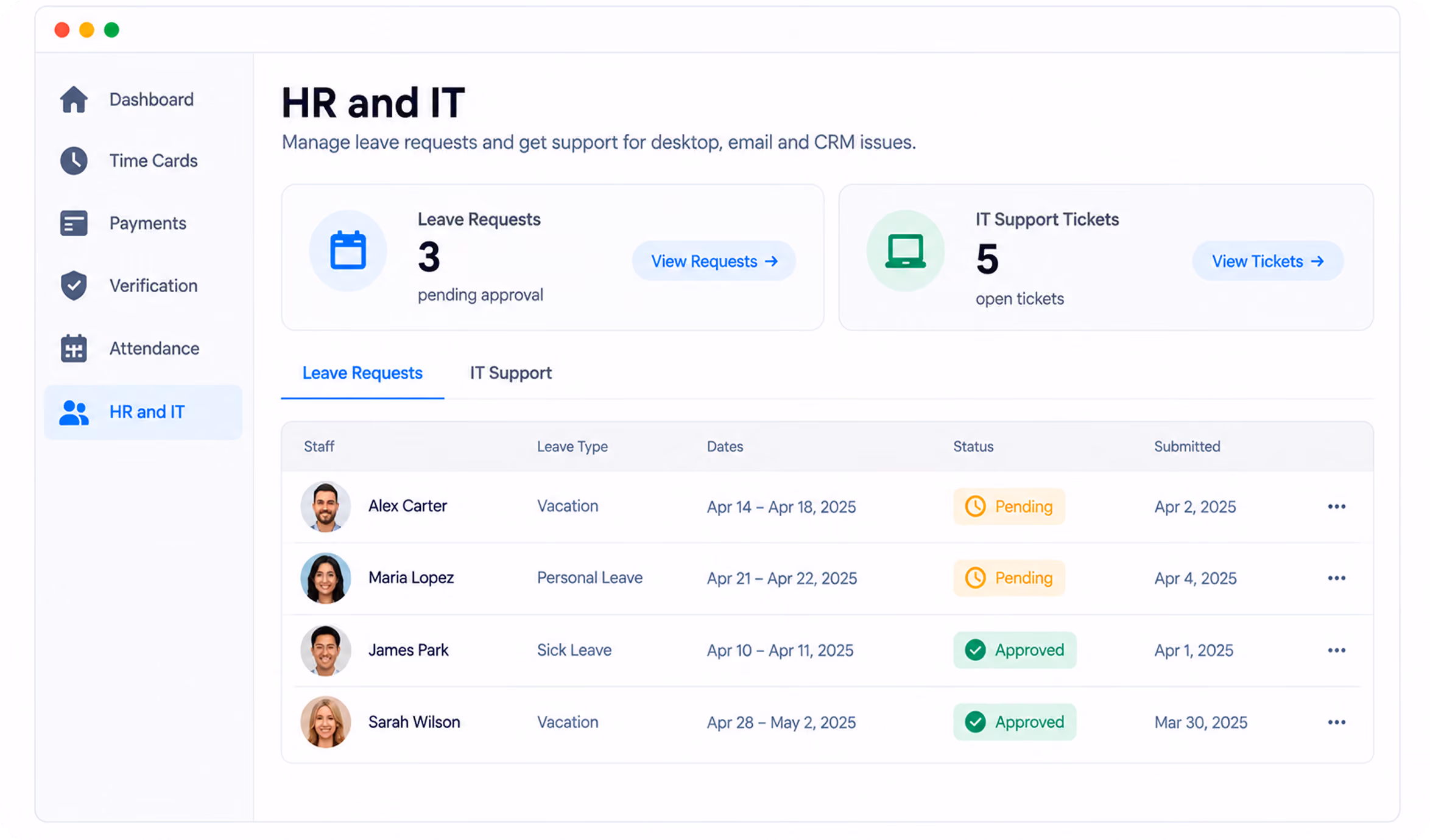Click the Sick Leave cell
This screenshot has height=840, width=1430.
[x=574, y=650]
